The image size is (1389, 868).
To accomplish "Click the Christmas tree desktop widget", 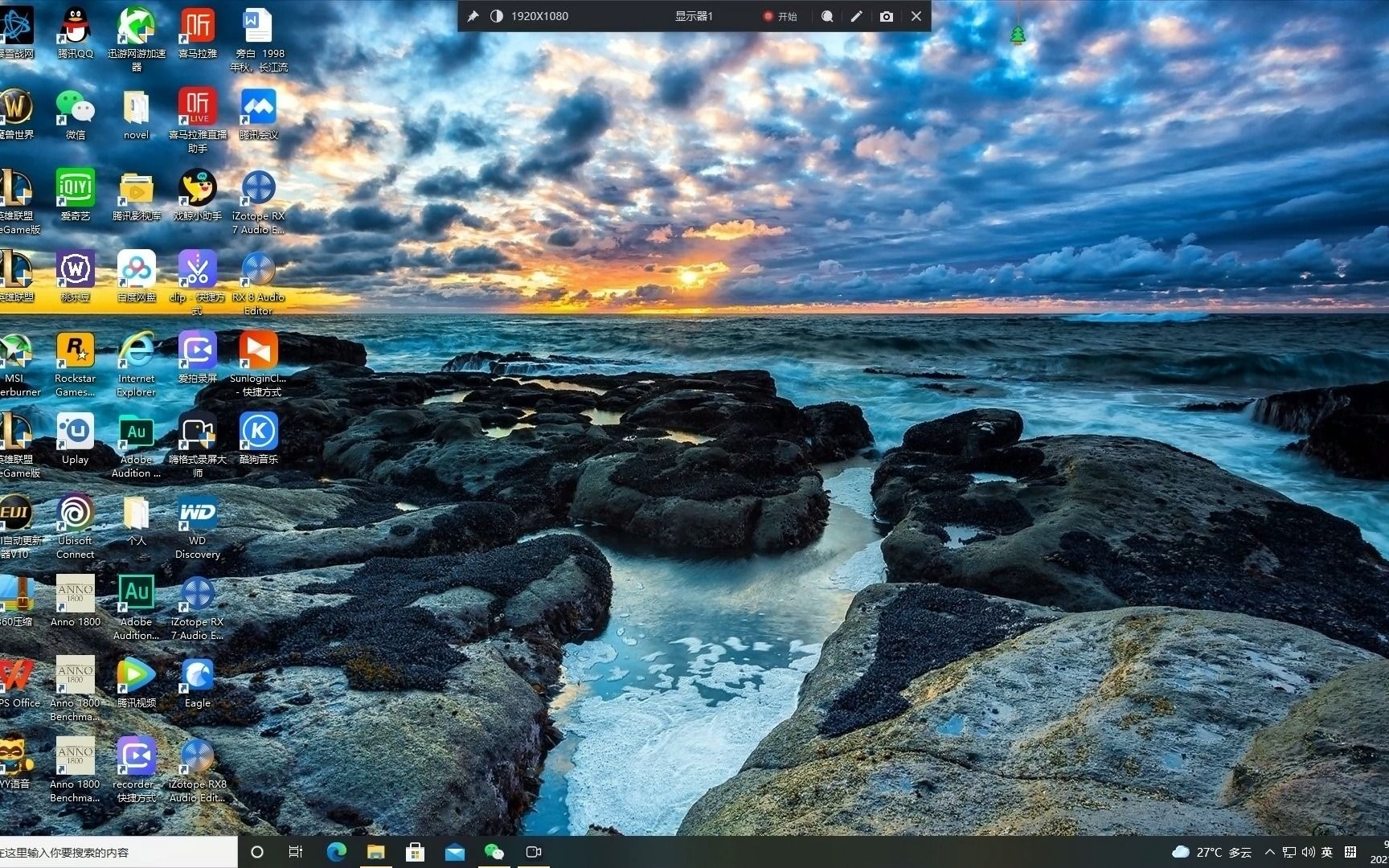I will (1018, 35).
